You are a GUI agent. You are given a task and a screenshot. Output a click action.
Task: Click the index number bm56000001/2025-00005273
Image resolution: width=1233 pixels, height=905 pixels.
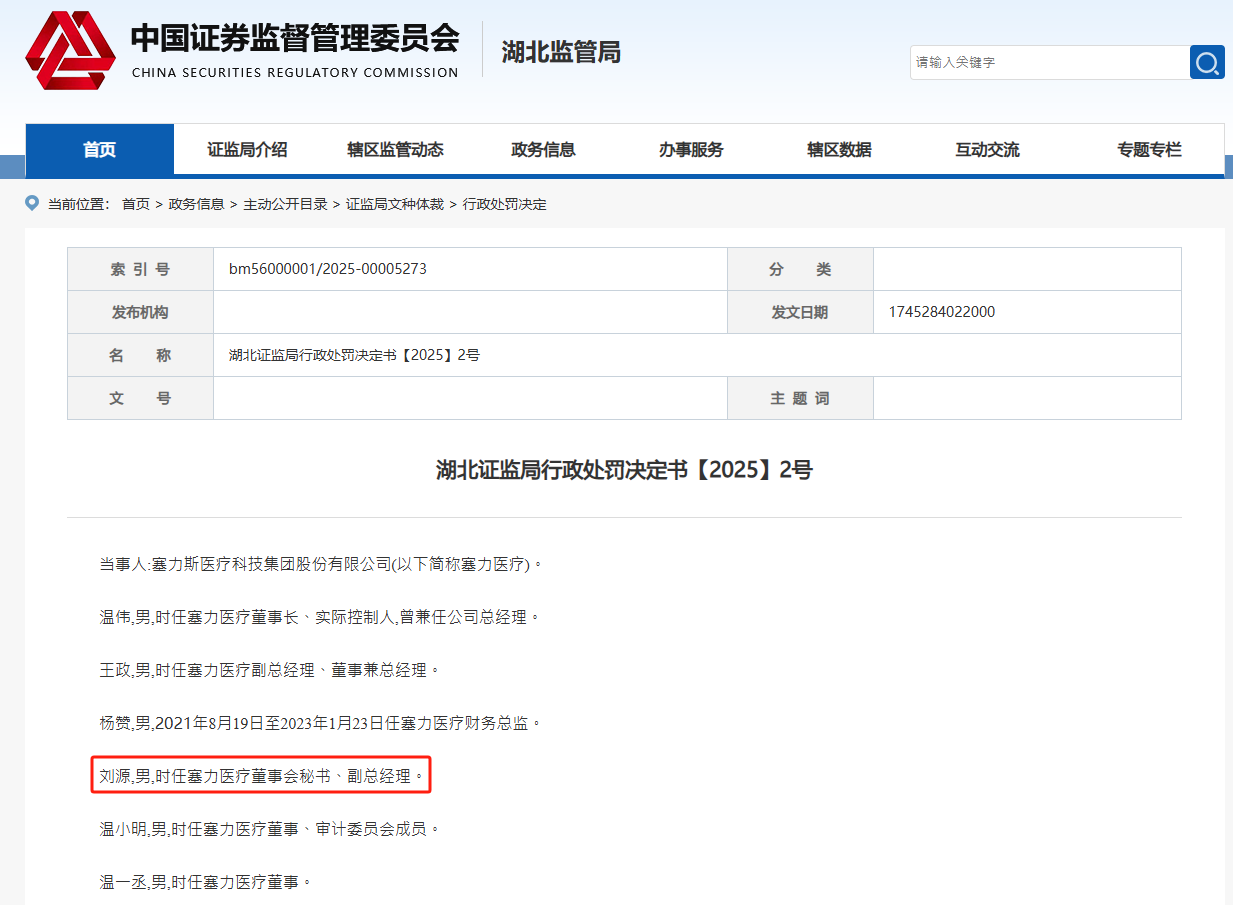point(328,269)
